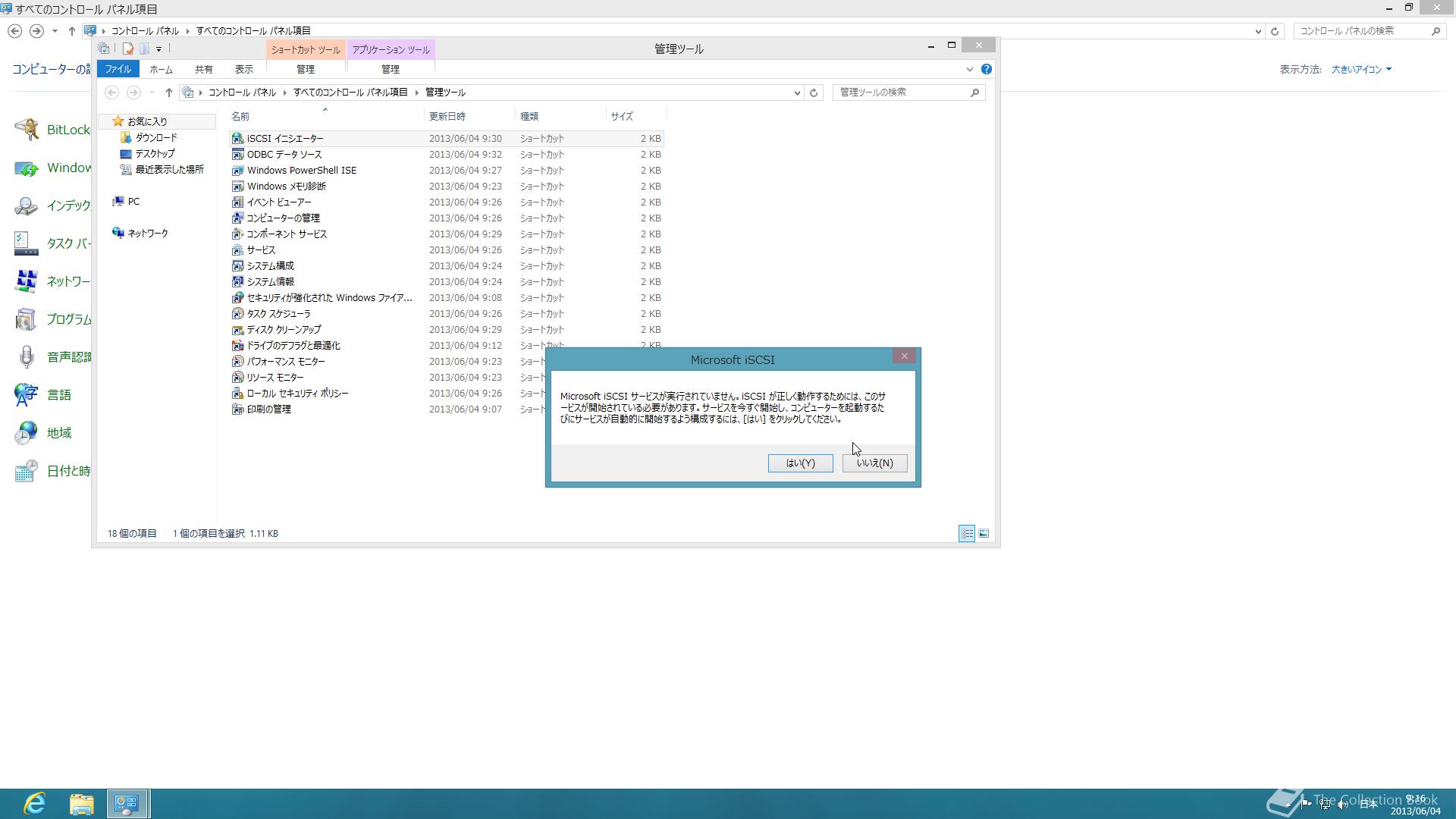Select 印刷の管理 icon
1456x819 pixels.
coord(237,409)
